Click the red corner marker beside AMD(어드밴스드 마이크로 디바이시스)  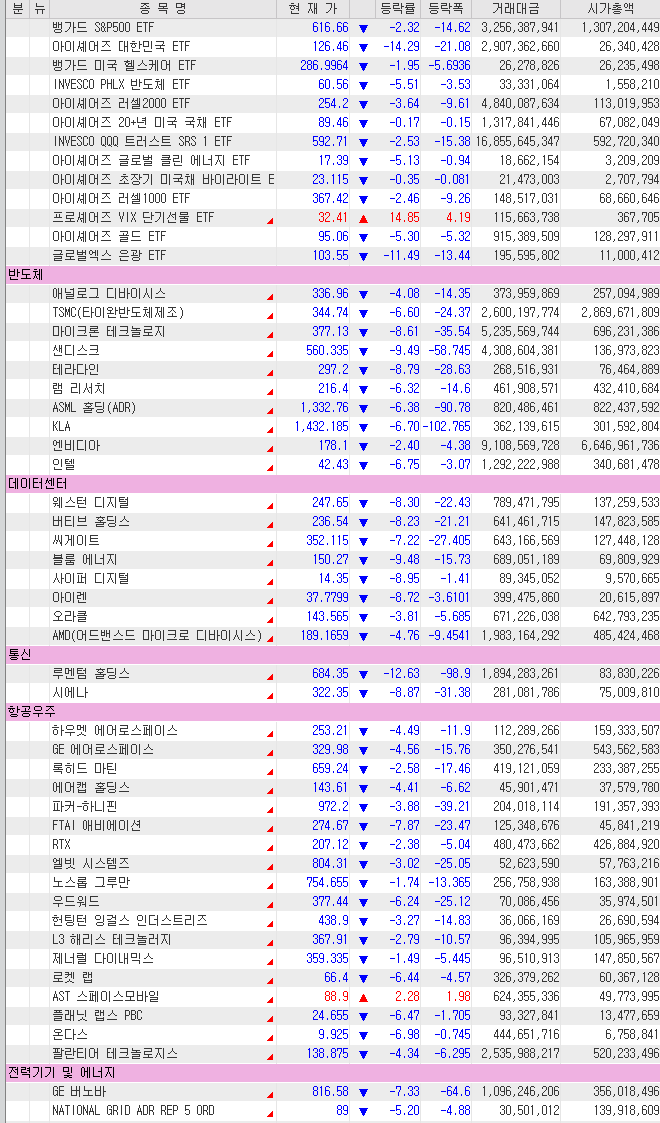270,639
